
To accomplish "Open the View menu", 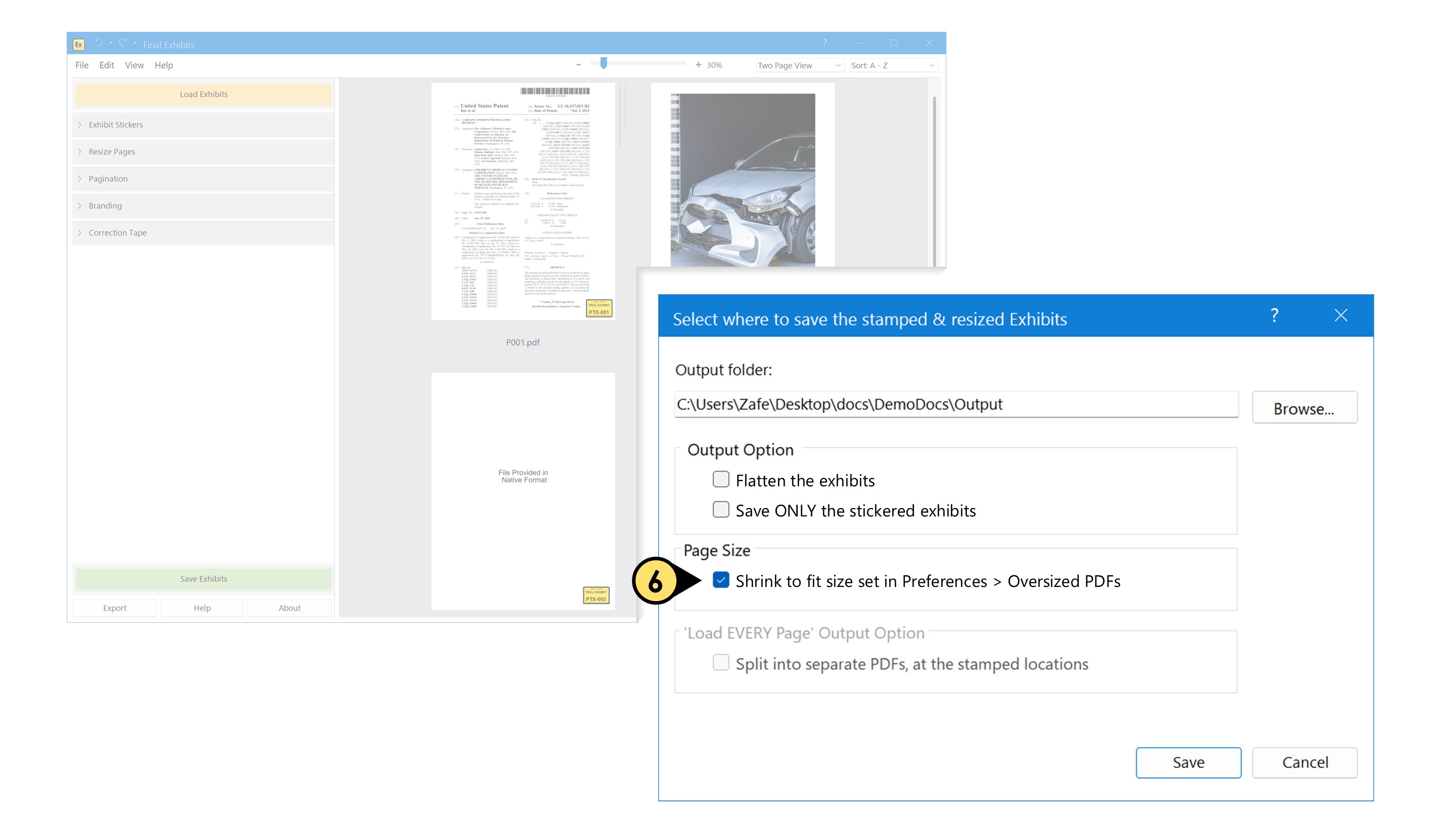I will click(134, 65).
